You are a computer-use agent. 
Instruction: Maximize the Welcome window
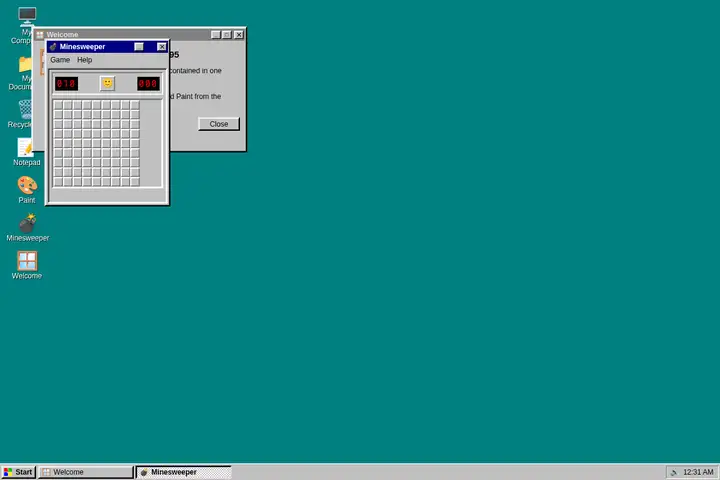227,34
